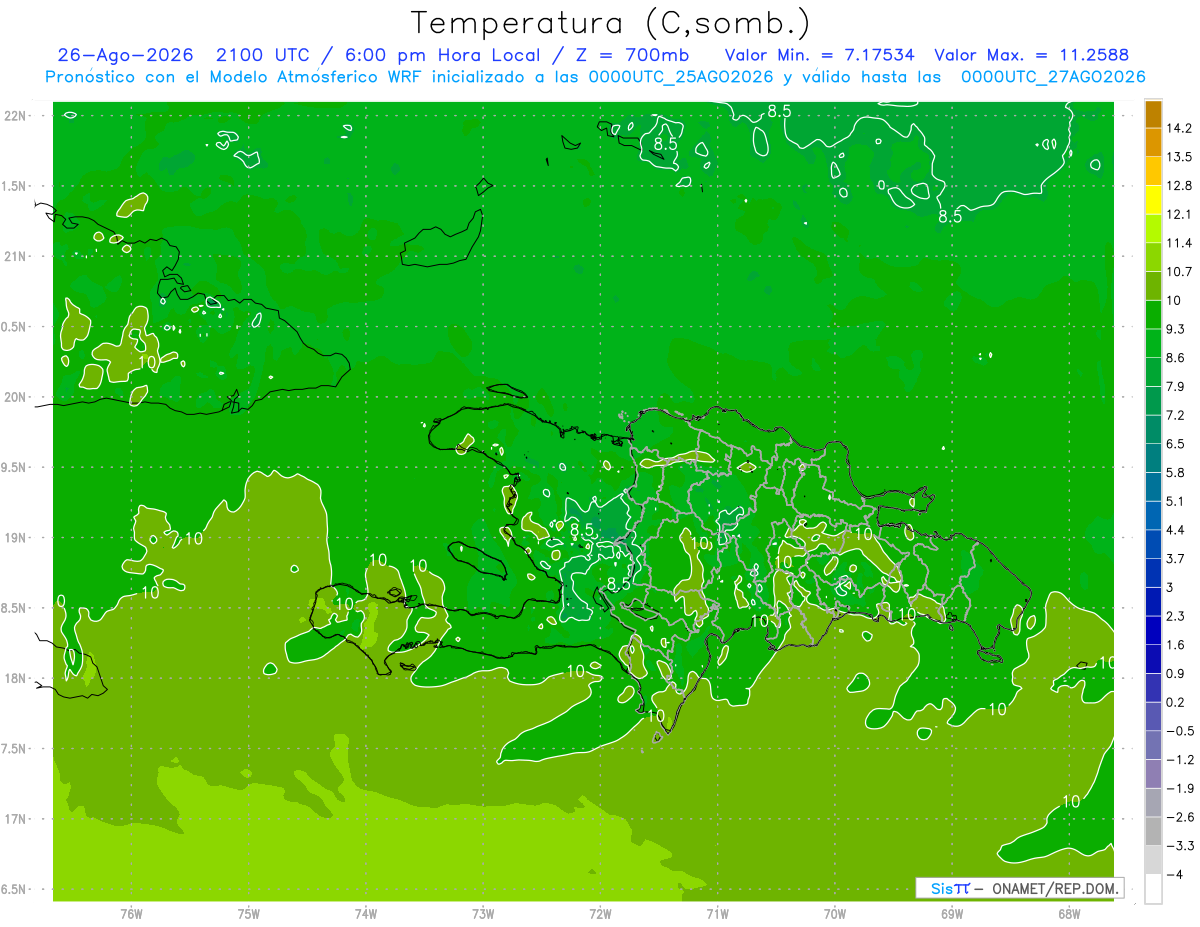Click the '74W' longitude axis label

366,914
